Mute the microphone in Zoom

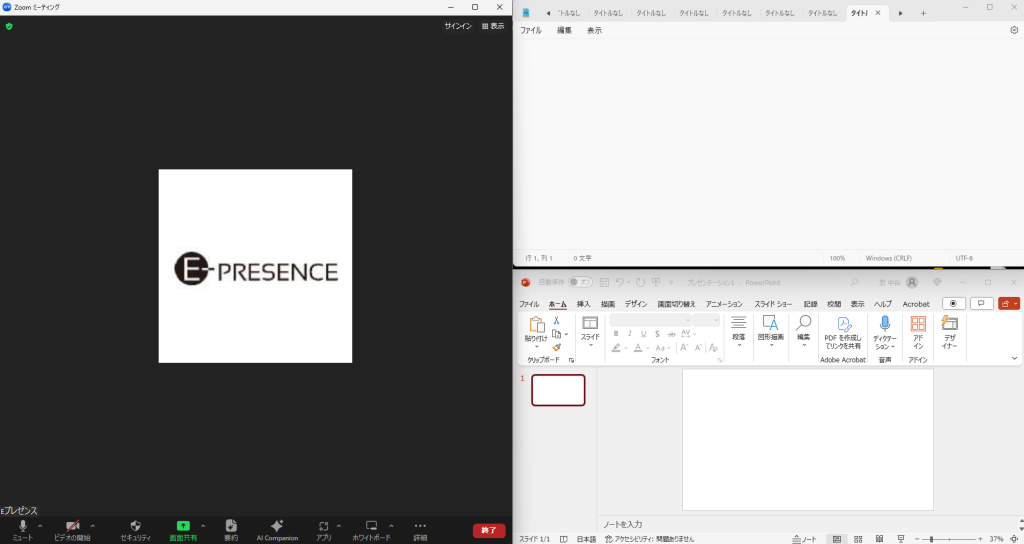point(22,530)
